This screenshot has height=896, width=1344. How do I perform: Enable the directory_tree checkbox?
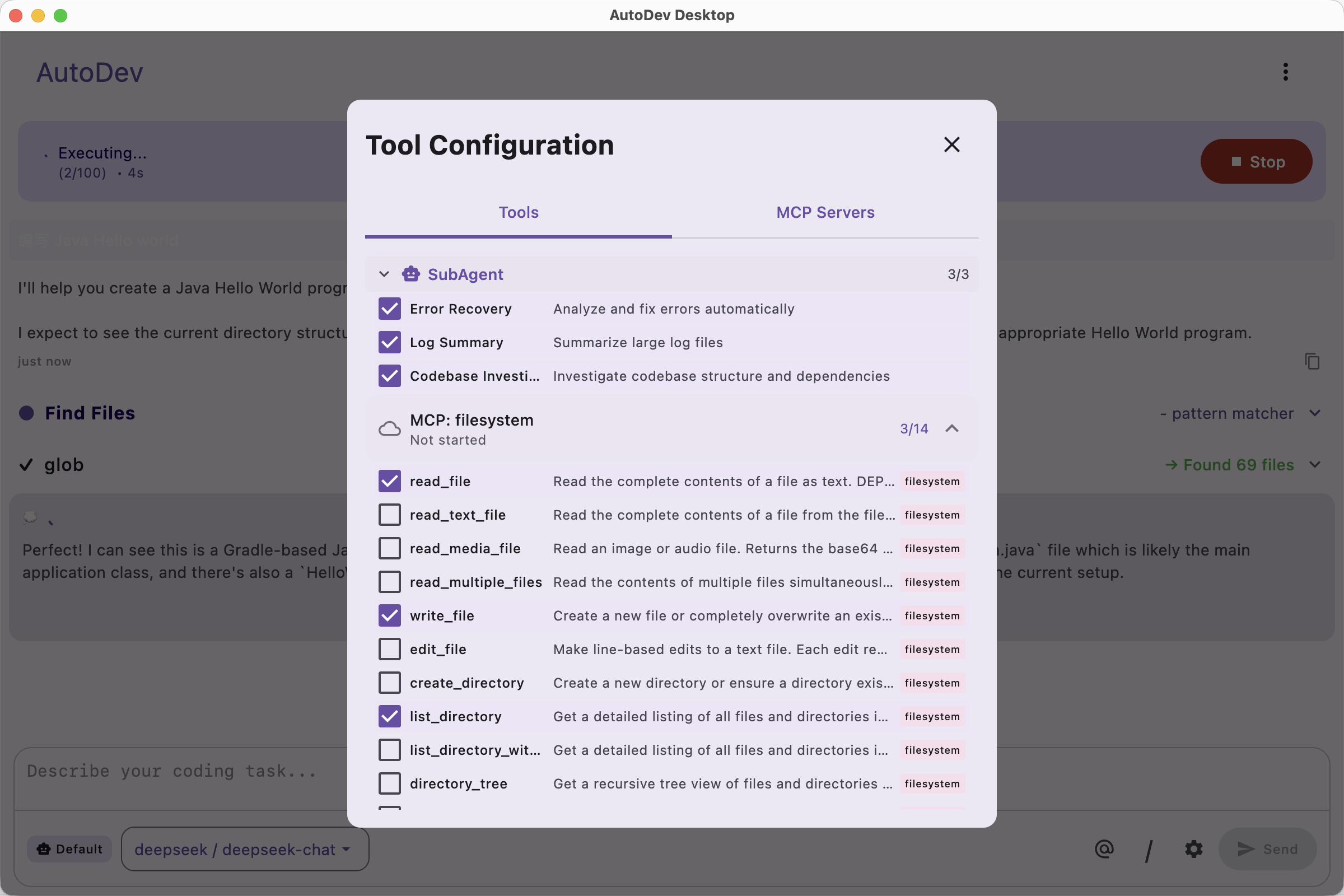[390, 783]
